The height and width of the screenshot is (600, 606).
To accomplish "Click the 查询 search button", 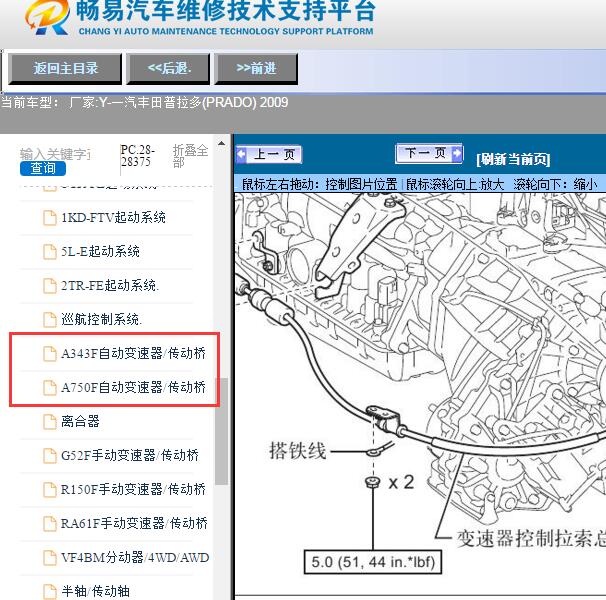I will click(43, 168).
